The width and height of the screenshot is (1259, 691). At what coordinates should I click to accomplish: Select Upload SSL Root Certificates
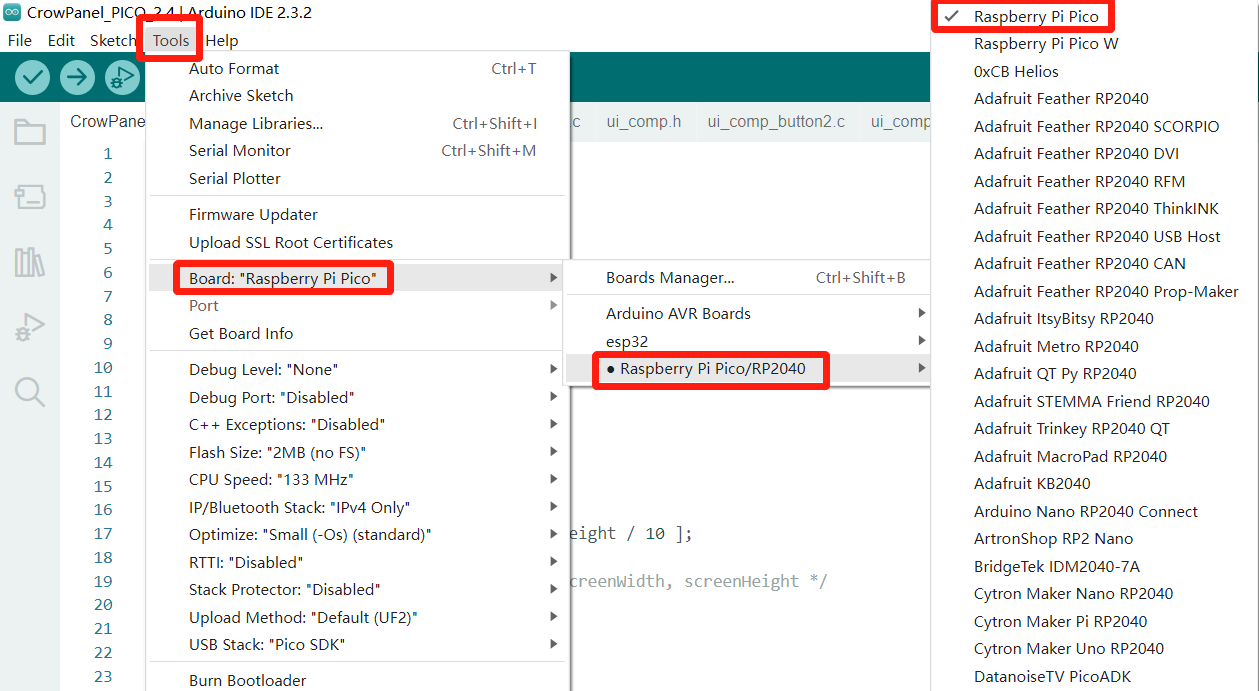point(359,243)
